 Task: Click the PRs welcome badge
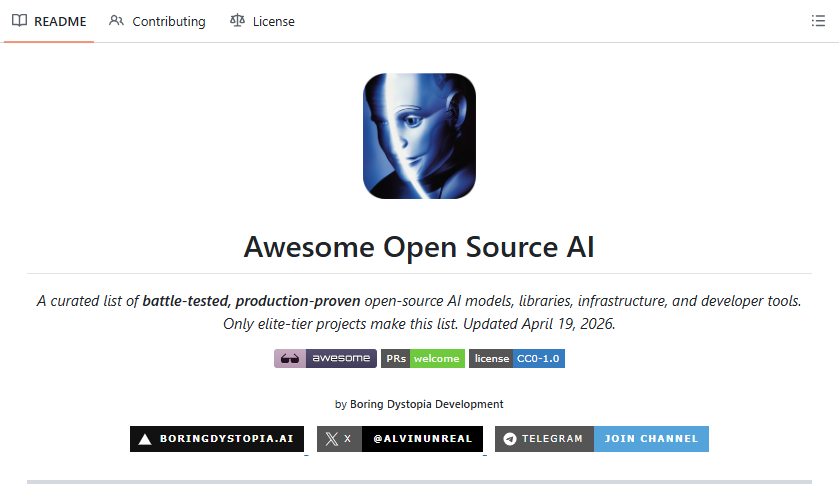coord(423,359)
